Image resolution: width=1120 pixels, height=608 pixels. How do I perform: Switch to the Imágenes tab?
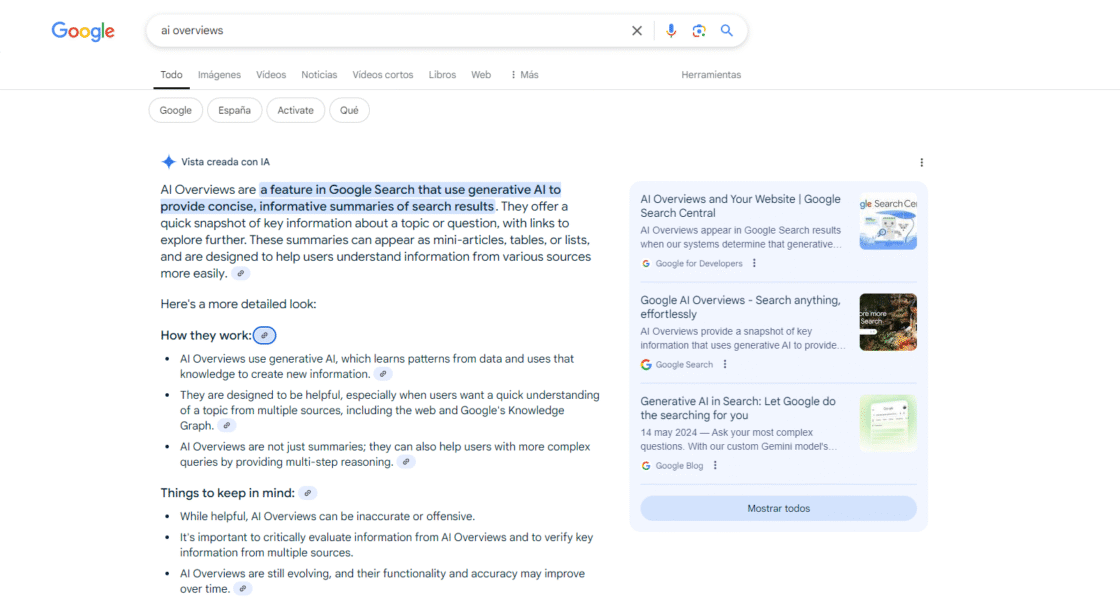click(x=219, y=74)
